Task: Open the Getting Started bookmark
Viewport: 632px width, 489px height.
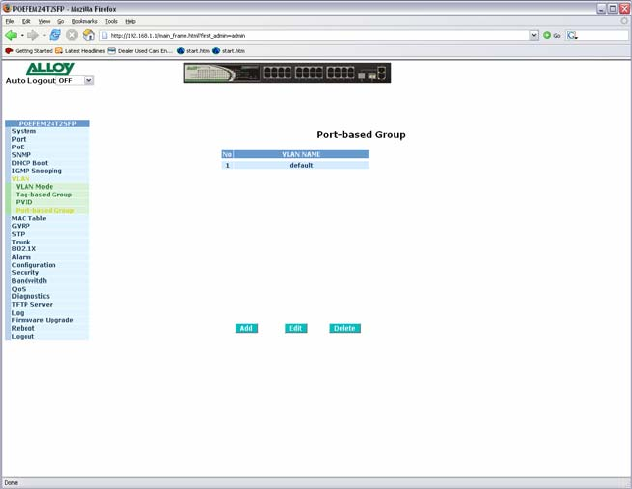Action: click(x=29, y=51)
